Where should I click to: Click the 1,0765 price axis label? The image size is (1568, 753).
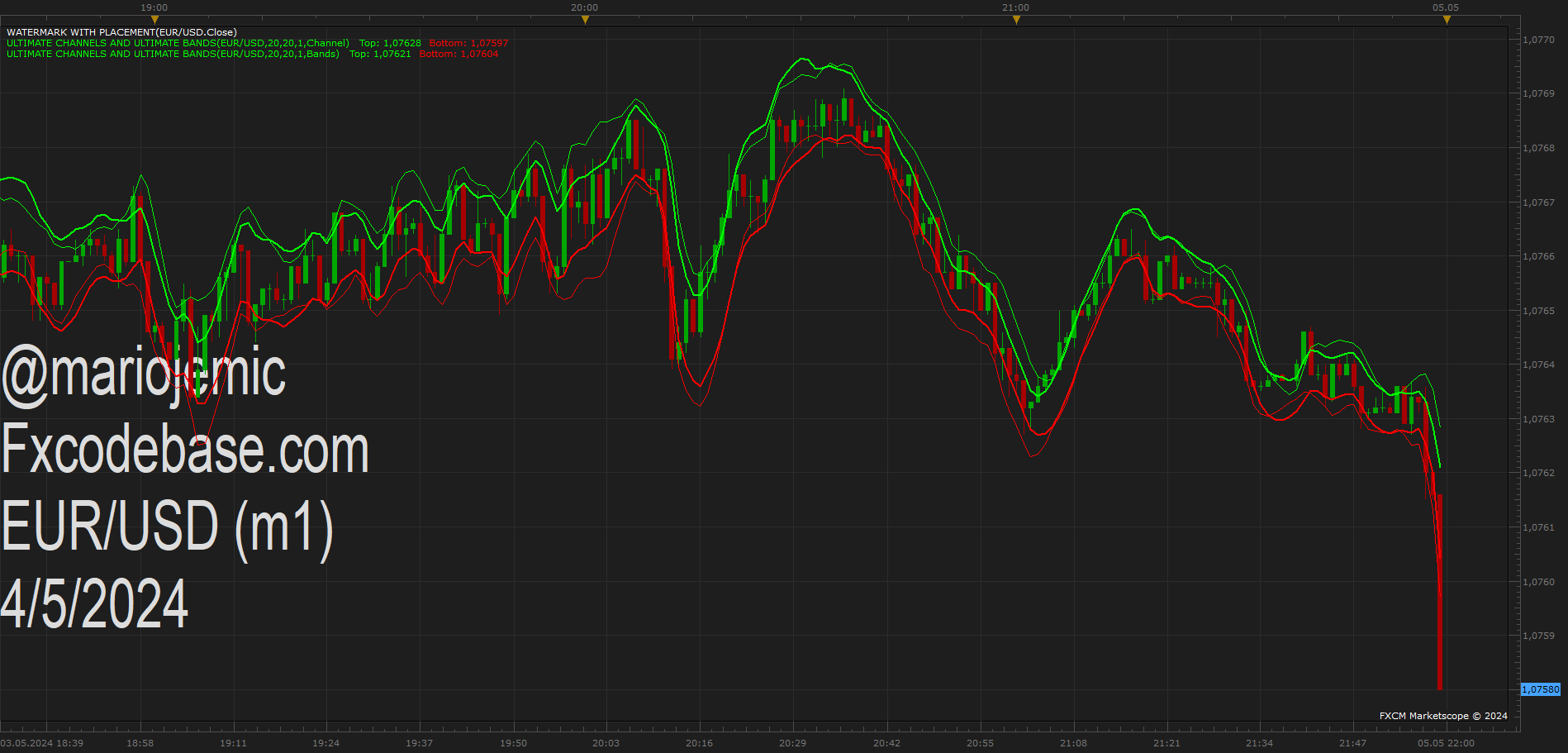pos(1538,311)
